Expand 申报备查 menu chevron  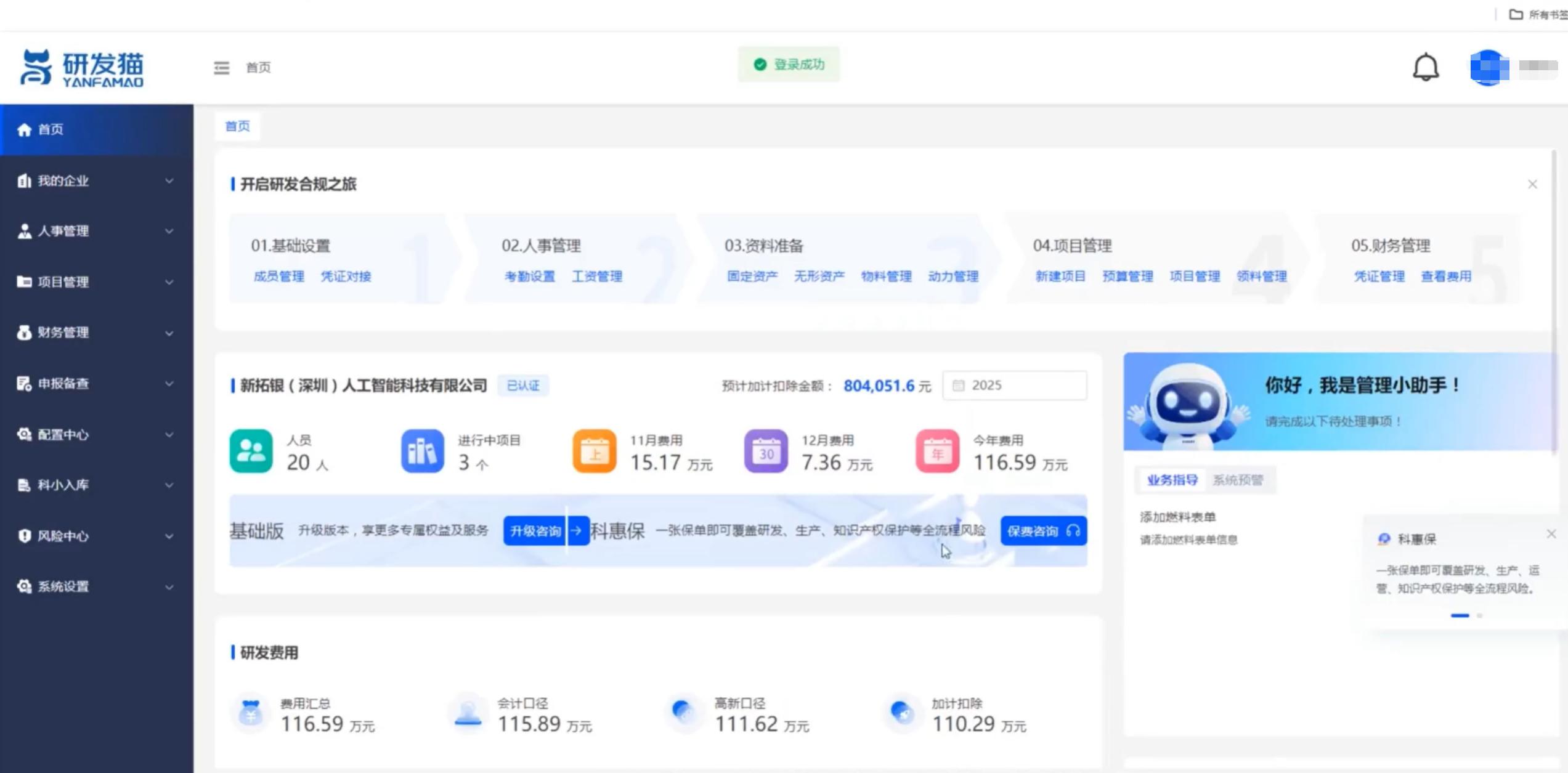tap(169, 384)
